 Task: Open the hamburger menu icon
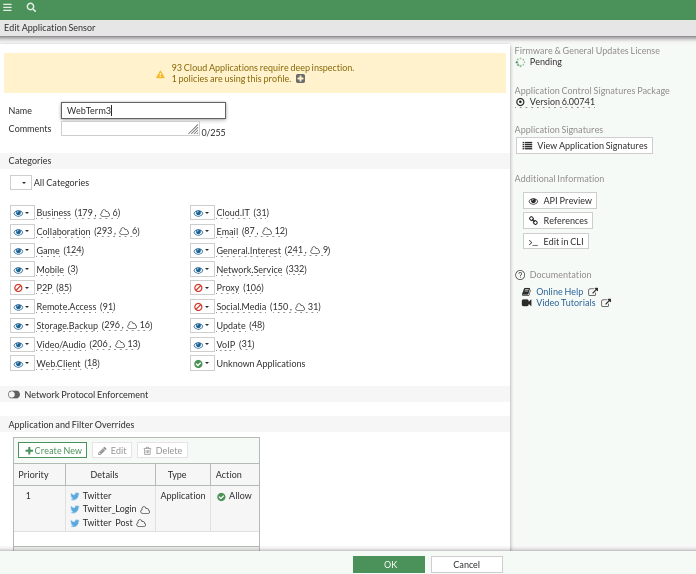coord(9,7)
